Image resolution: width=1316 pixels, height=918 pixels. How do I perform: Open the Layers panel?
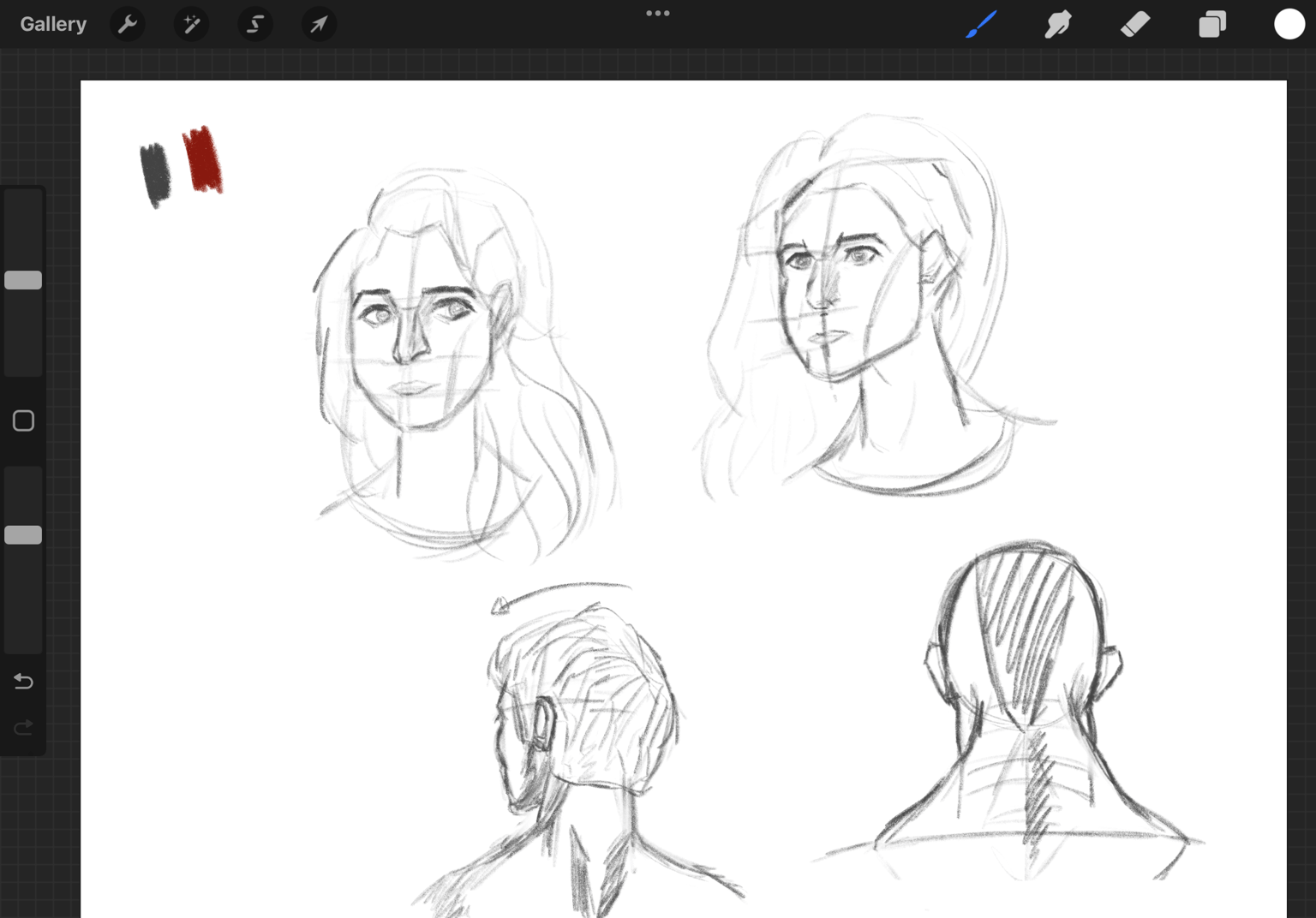(x=1212, y=24)
